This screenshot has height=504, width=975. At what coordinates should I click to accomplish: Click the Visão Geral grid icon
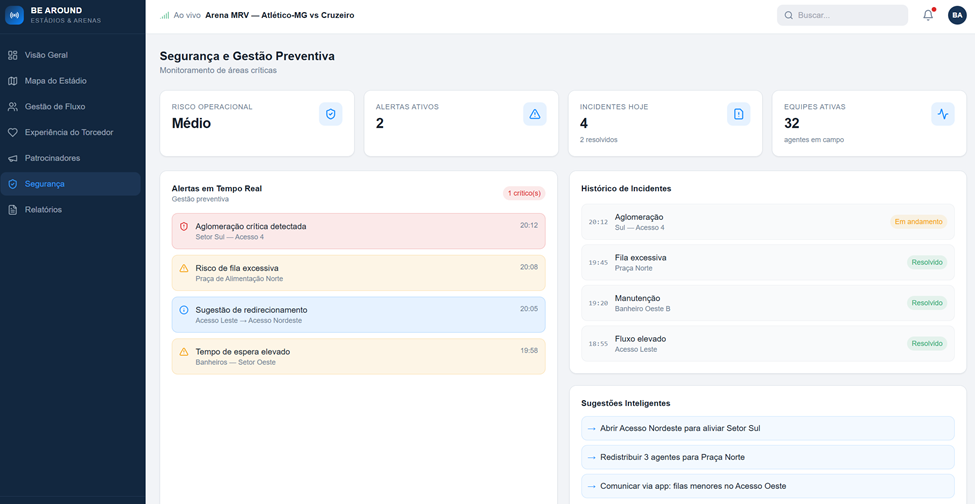(12, 55)
